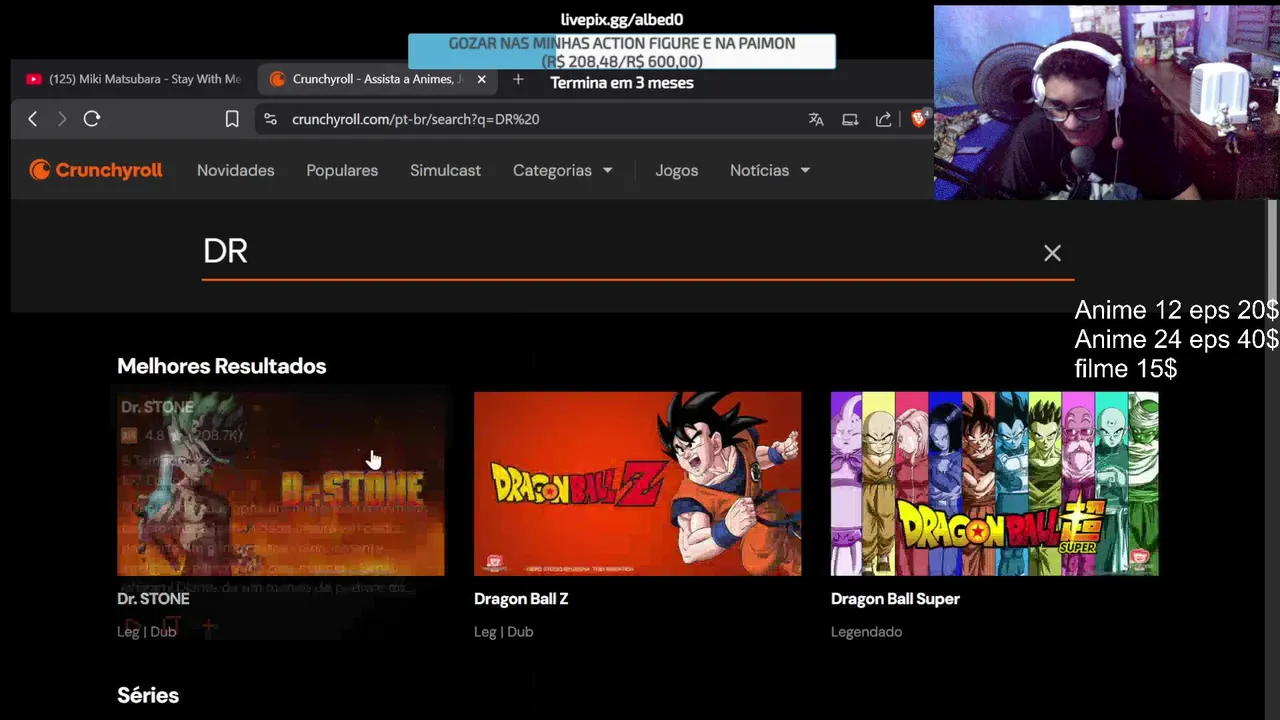This screenshot has height=720, width=1280.
Task: Open the Dr. STONE thumbnail
Action: point(281,484)
